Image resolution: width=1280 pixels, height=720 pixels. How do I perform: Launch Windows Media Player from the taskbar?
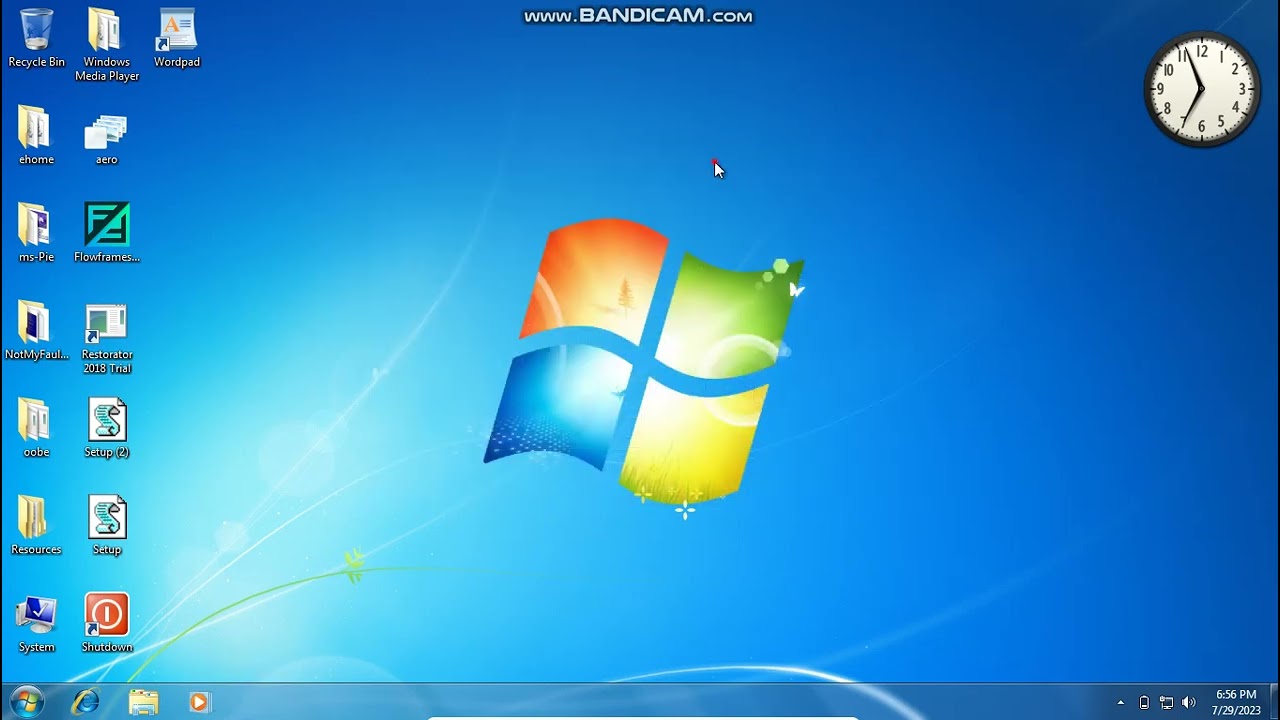click(x=199, y=702)
